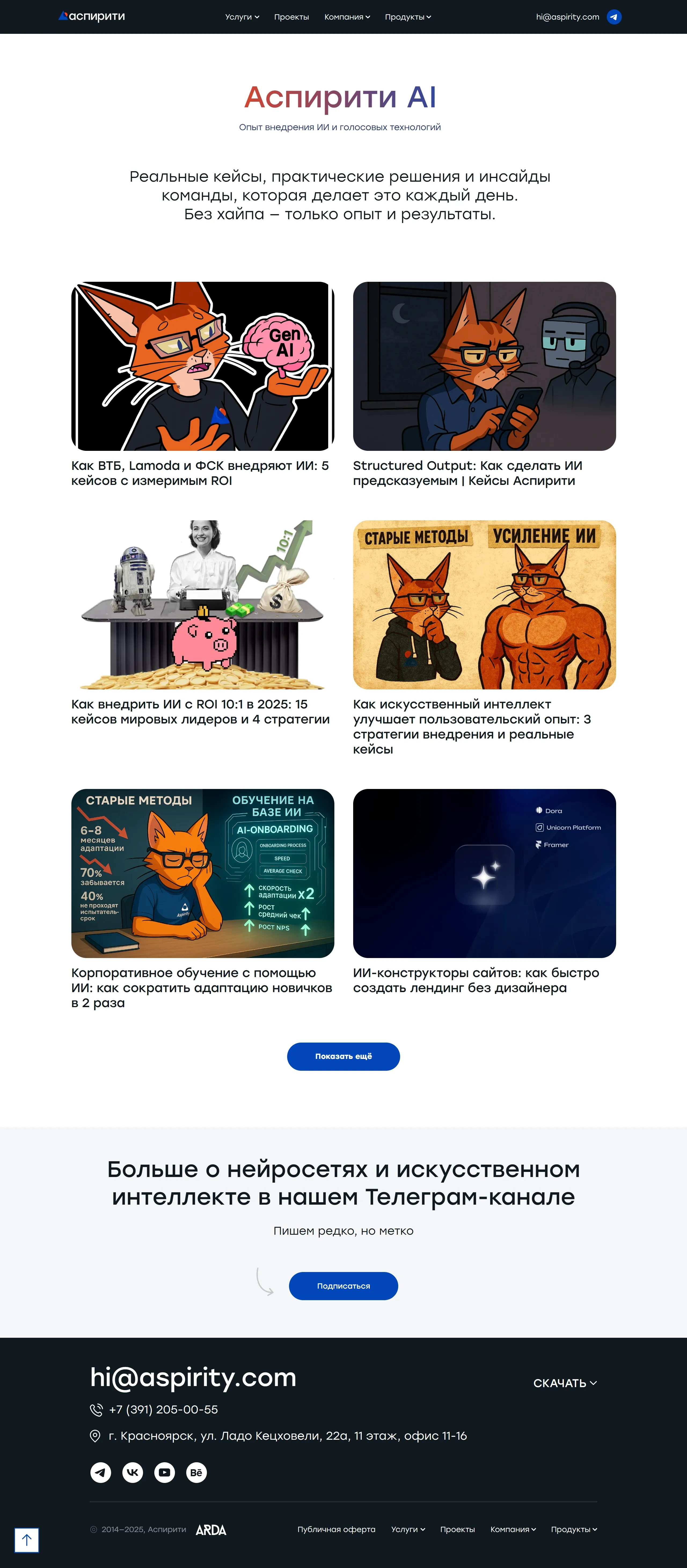
Task: Click the ARDA logo in the footer
Action: [211, 1530]
